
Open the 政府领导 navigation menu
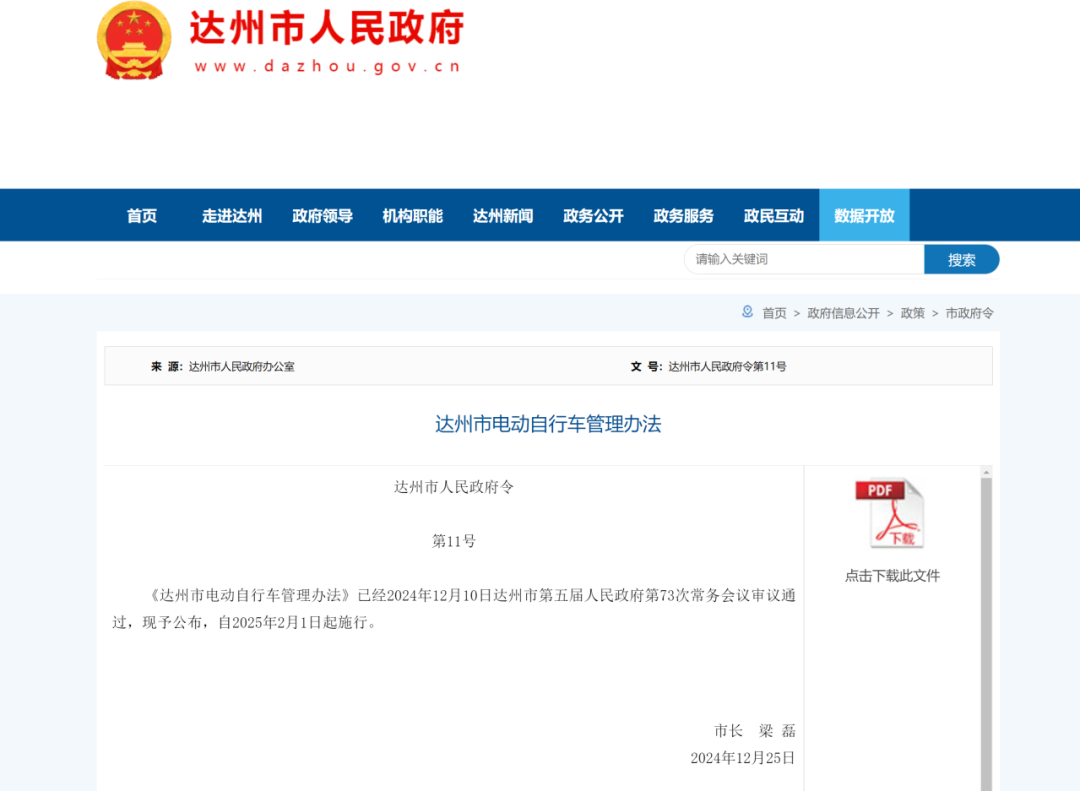coord(322,214)
